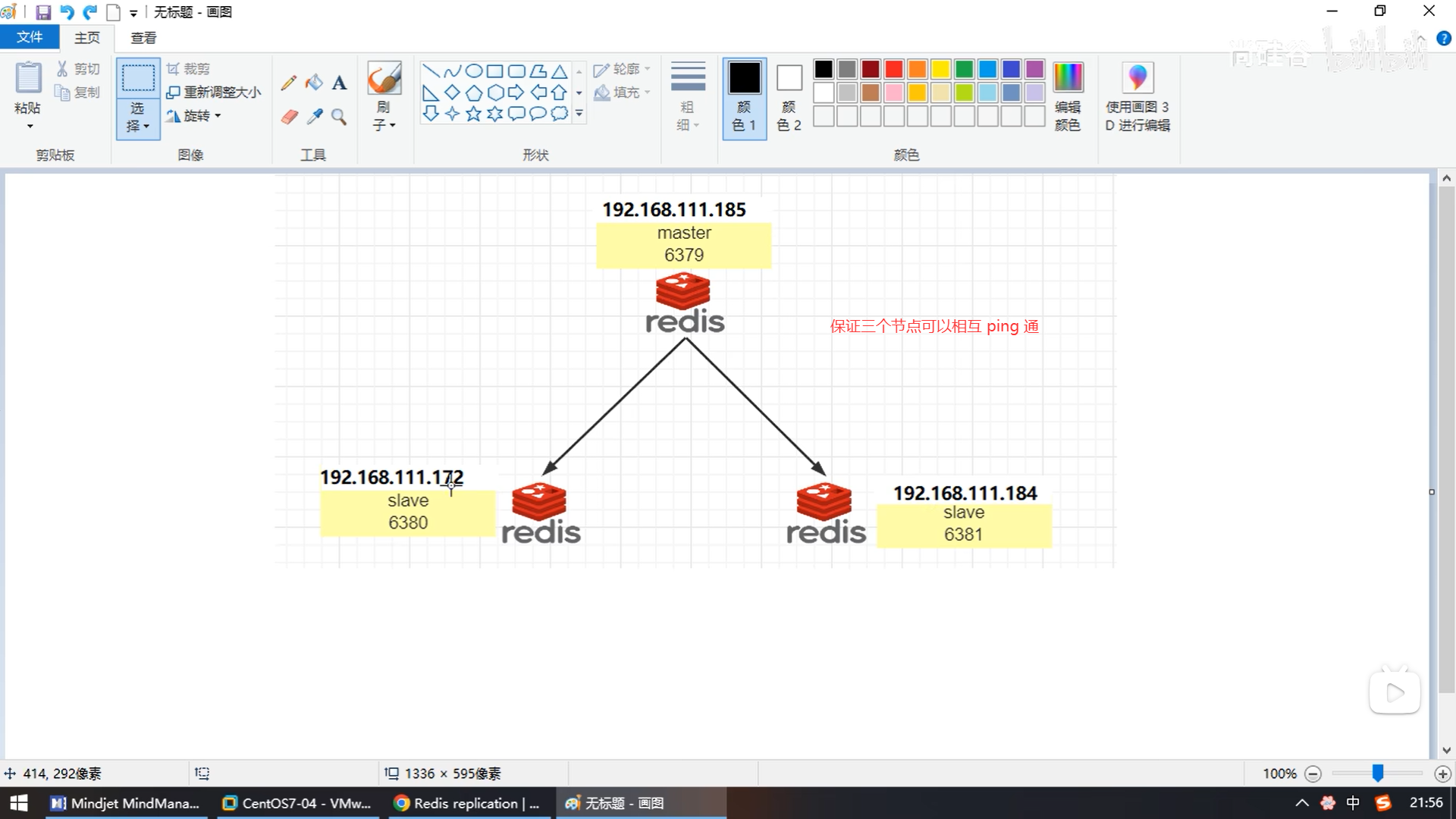
Task: Select the Pencil tool
Action: [x=288, y=83]
